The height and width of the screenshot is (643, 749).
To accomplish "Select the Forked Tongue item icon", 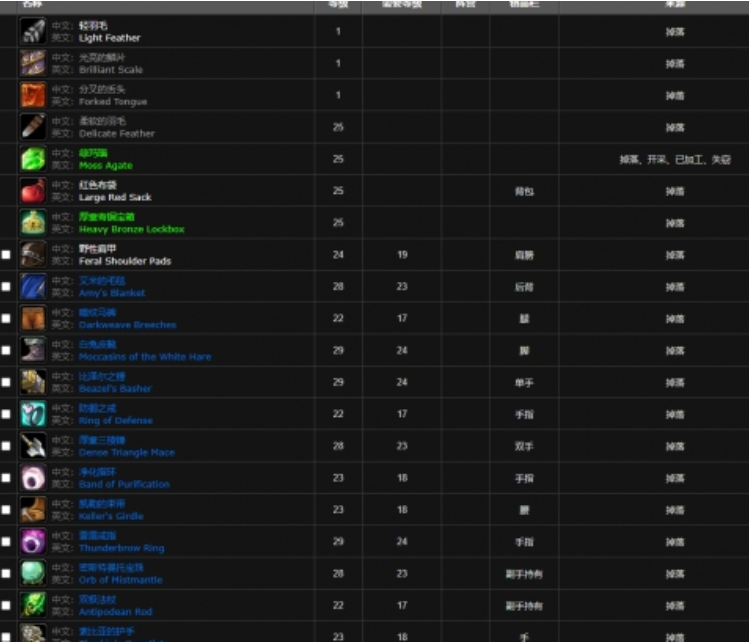I will point(33,96).
